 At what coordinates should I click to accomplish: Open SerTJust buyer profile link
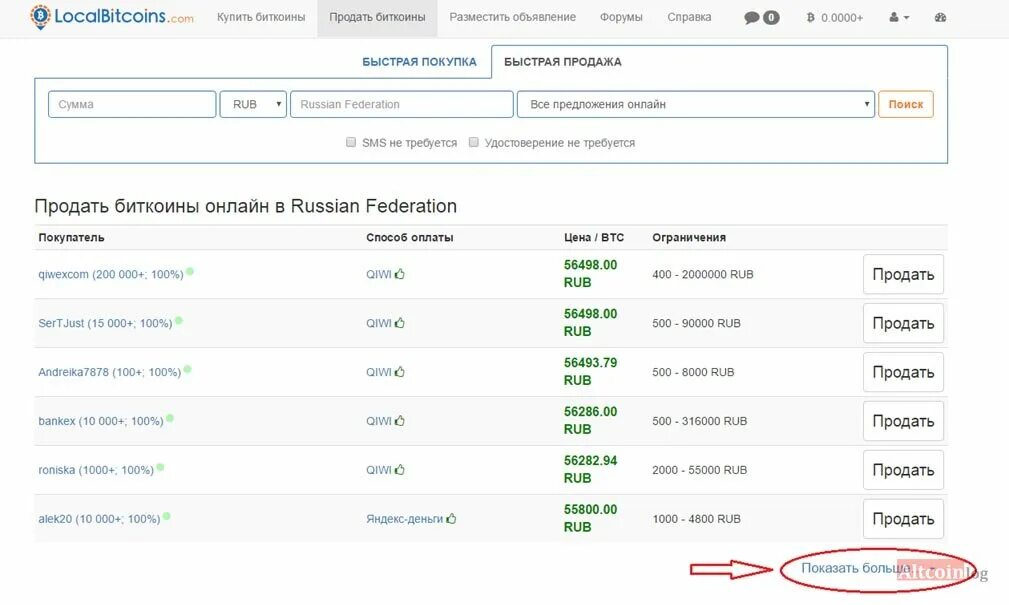tap(105, 323)
